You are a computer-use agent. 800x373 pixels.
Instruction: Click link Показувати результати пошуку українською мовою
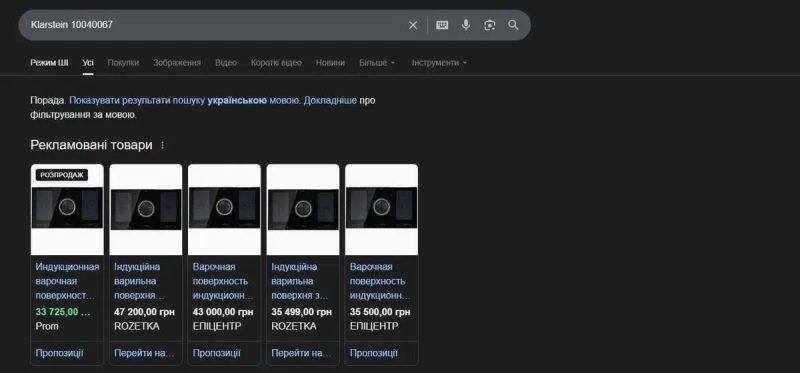[x=184, y=101]
